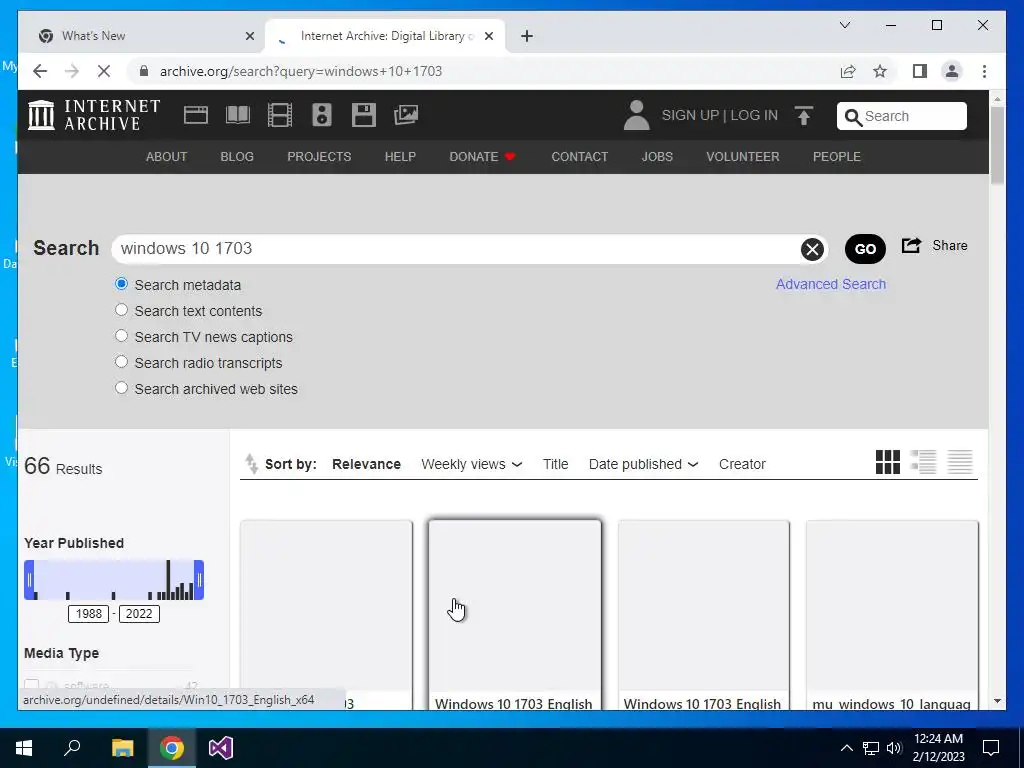
Task: Open Chrome profile icon
Action: click(952, 71)
